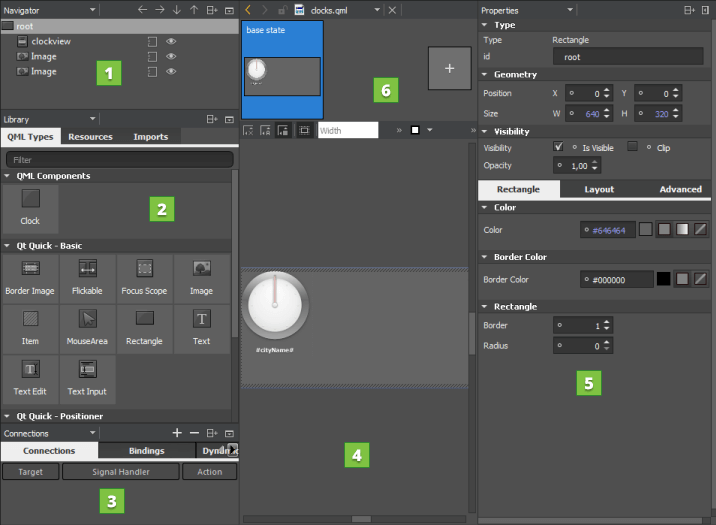Select the Clock QML component
The image size is (716, 525).
pos(30,208)
